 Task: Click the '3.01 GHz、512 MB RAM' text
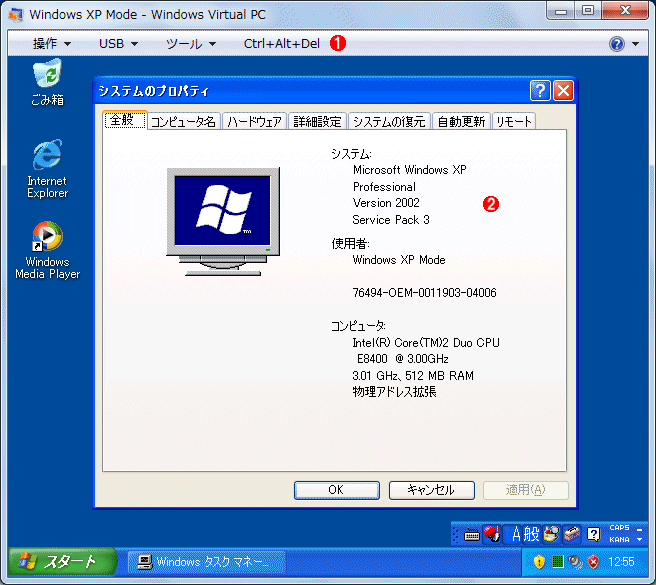[413, 375]
